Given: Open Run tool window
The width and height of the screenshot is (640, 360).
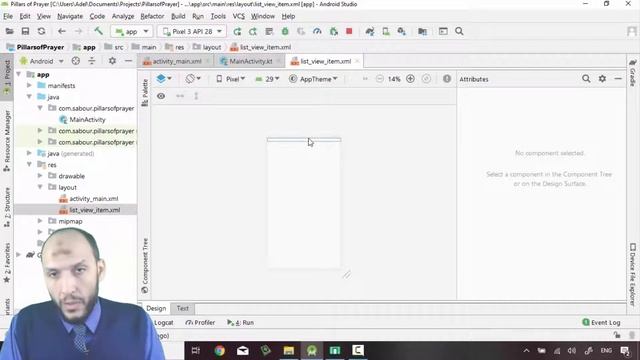Looking at the screenshot, I should tap(240, 322).
